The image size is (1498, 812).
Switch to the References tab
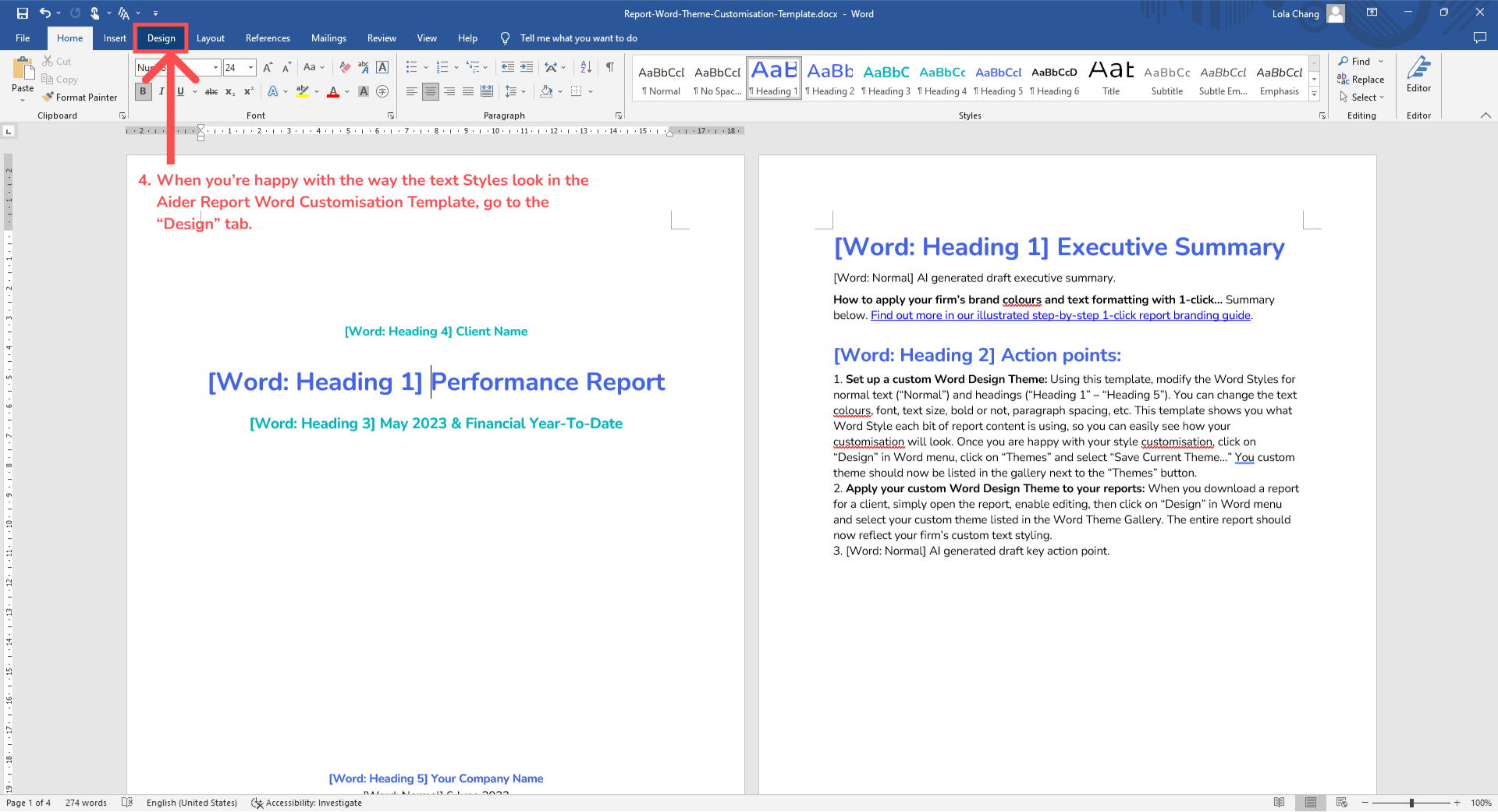pyautogui.click(x=268, y=38)
